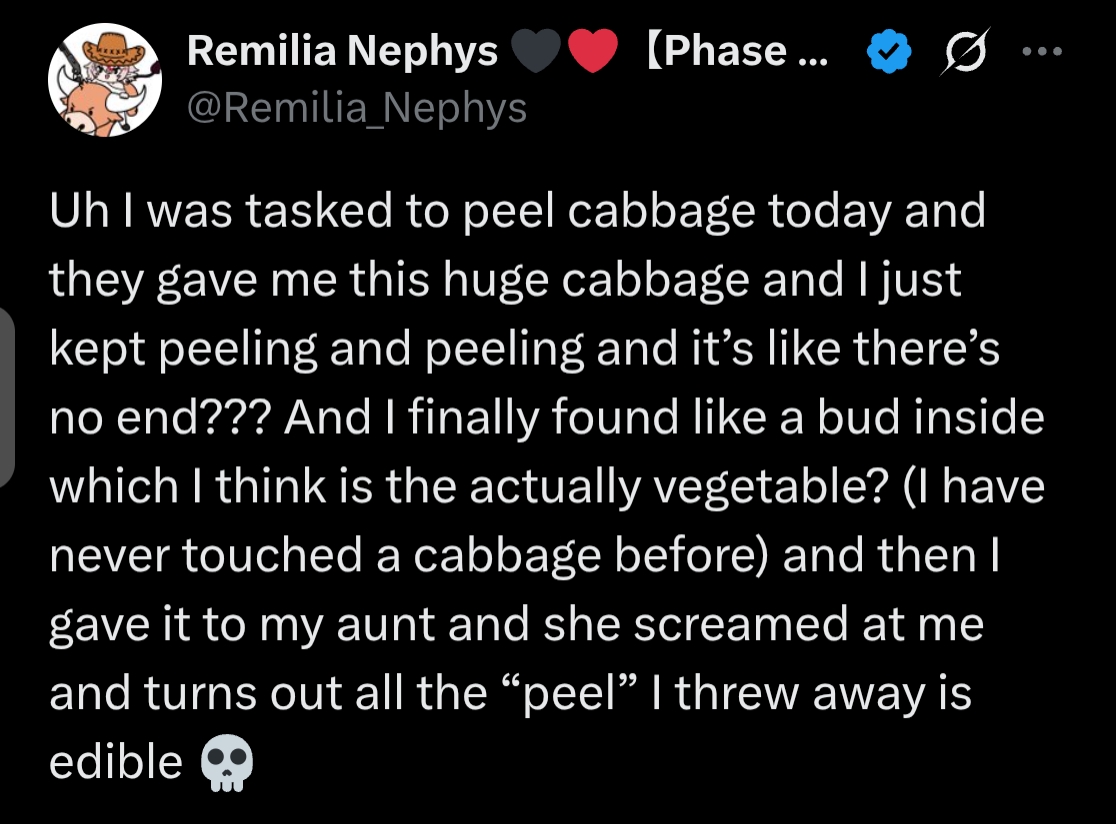The width and height of the screenshot is (1116, 824).
Task: Click the skull emoji after edible
Action: coord(227,763)
